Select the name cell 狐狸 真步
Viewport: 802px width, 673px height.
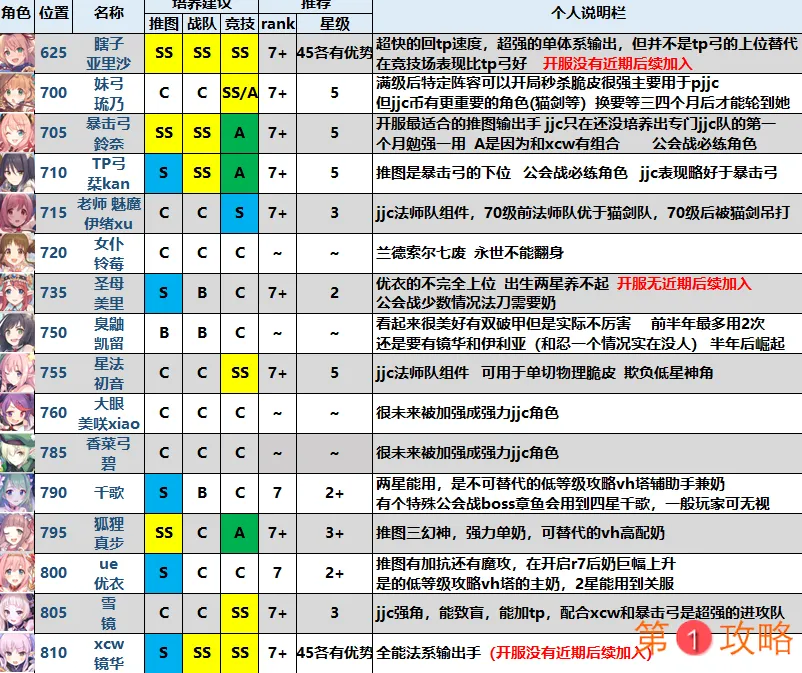109,533
